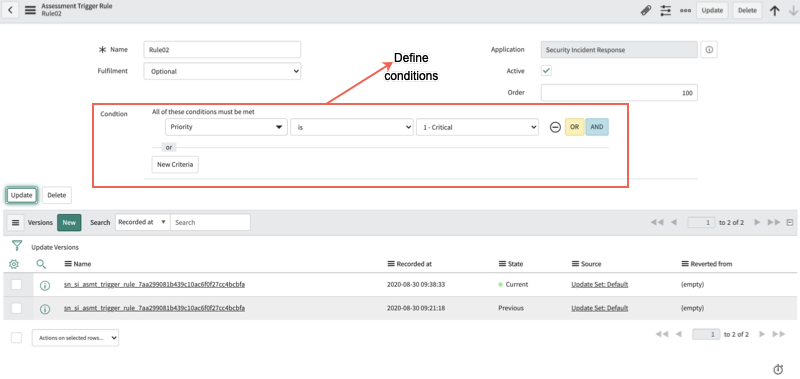Select the Current version row checkbox

pyautogui.click(x=16, y=285)
